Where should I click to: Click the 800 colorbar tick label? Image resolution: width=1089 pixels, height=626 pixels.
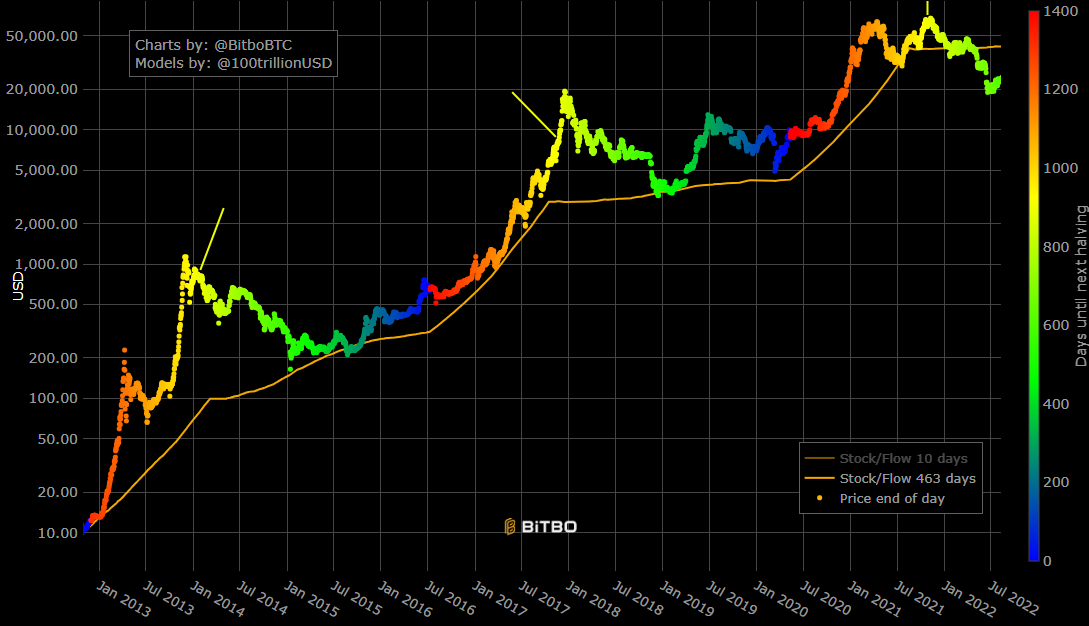[1056, 247]
